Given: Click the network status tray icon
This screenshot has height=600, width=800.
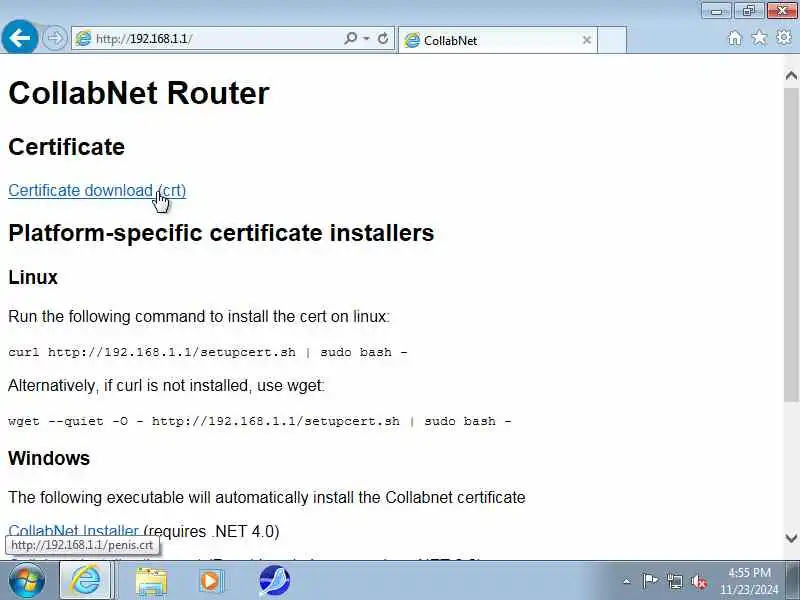Looking at the screenshot, I should (674, 581).
